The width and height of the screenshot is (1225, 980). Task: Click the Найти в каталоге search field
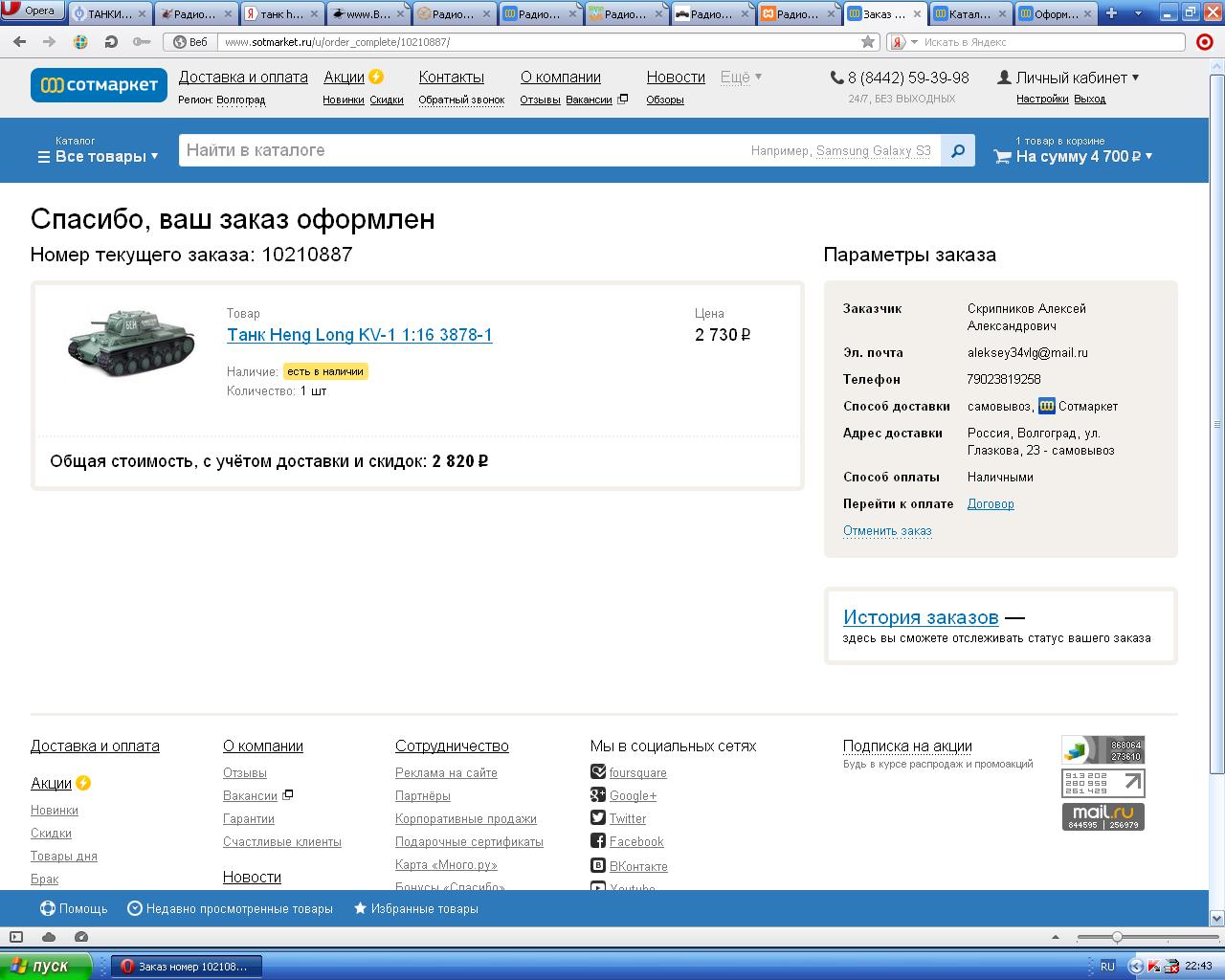click(x=459, y=150)
